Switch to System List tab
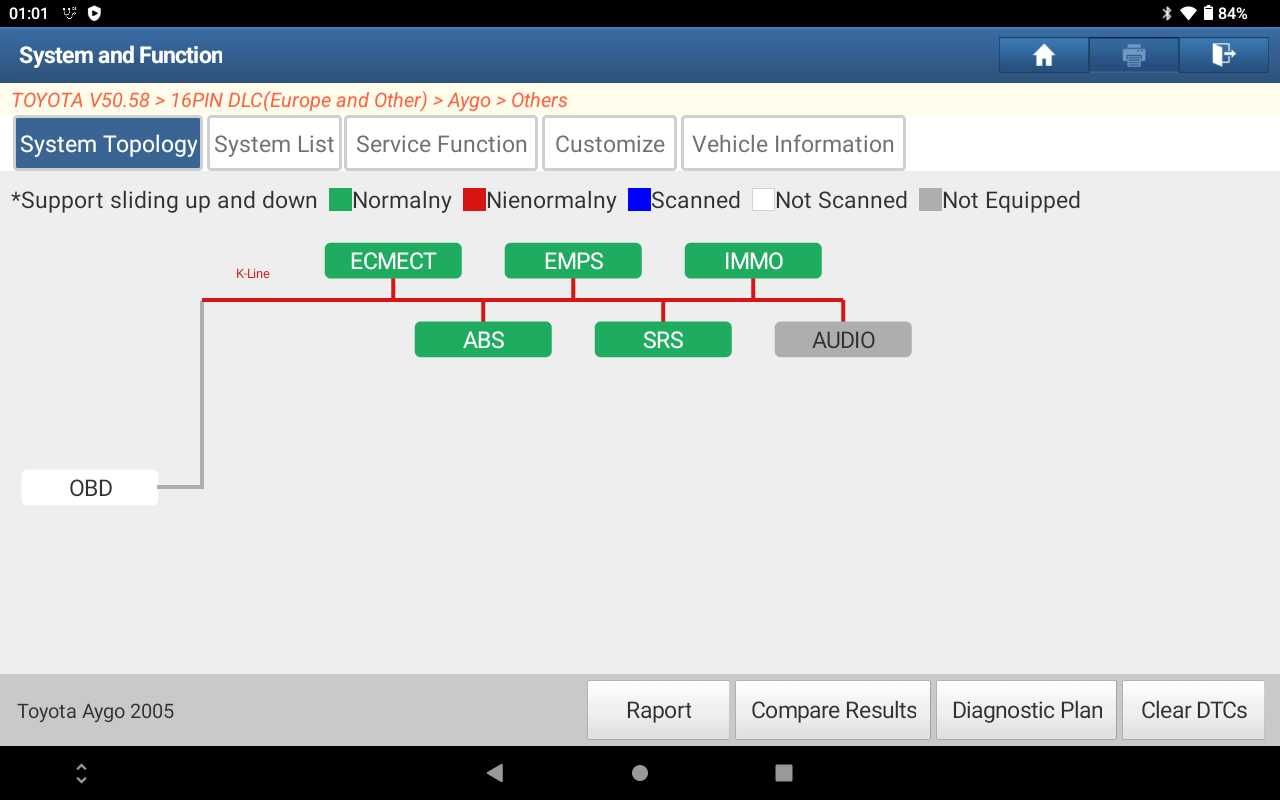The image size is (1280, 800). click(x=274, y=144)
